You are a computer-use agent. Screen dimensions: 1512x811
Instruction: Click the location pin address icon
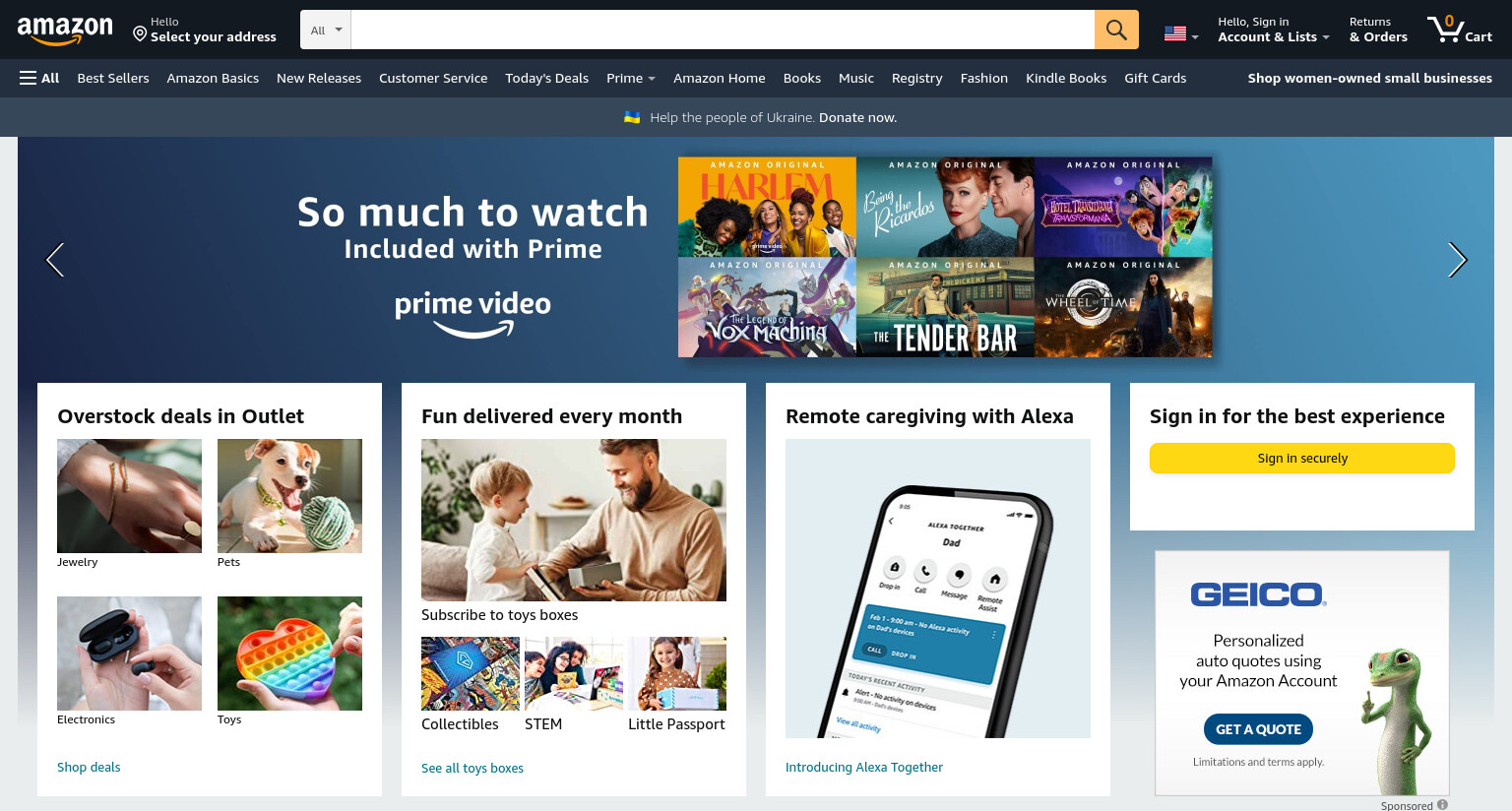(140, 34)
